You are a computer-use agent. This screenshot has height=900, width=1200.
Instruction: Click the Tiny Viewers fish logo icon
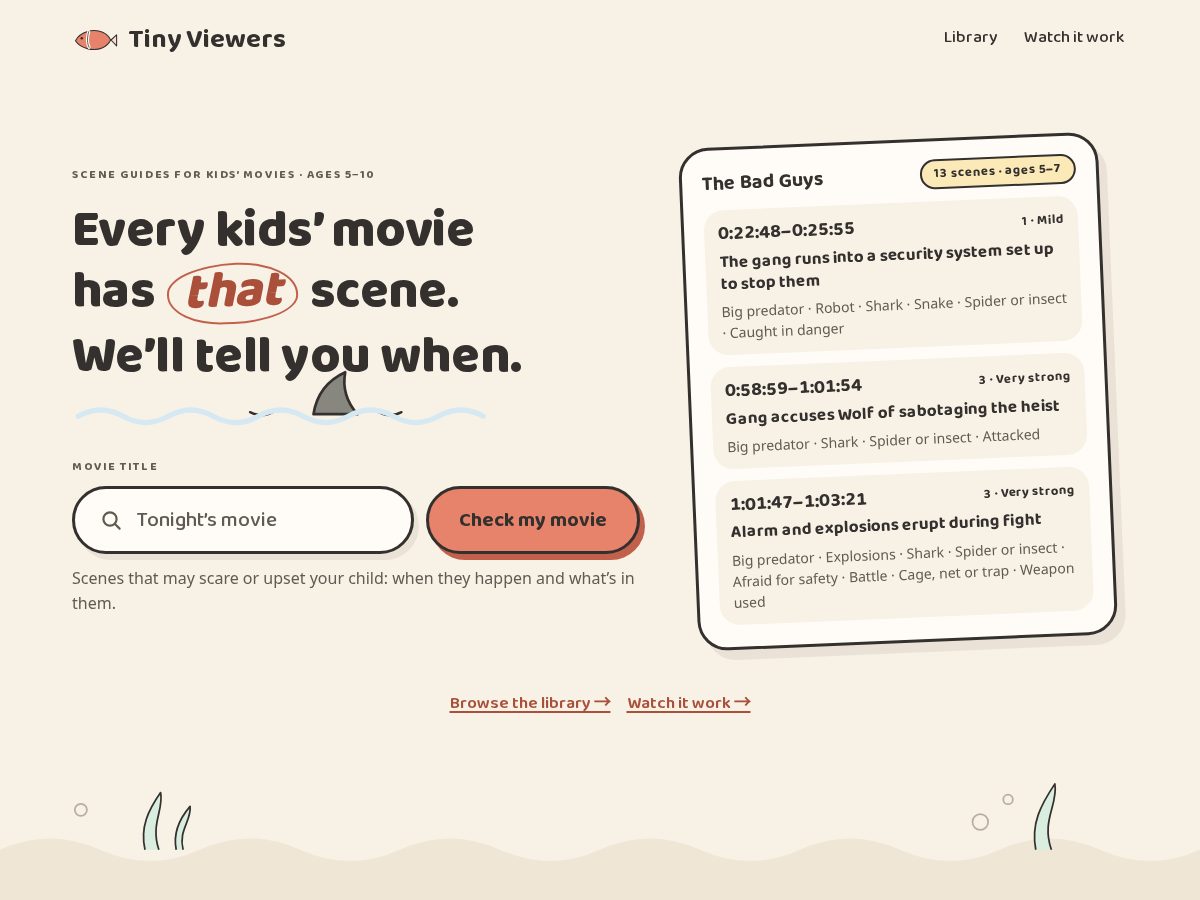(x=96, y=40)
